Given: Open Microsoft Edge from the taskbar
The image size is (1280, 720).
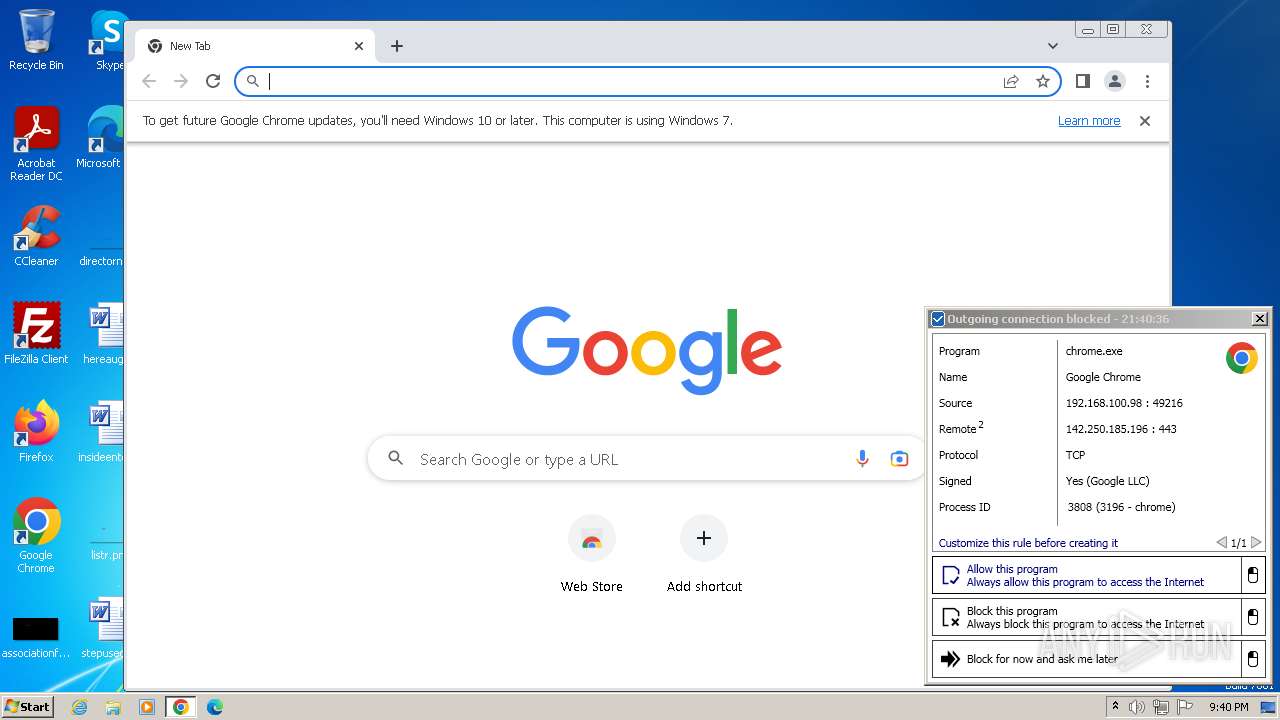Looking at the screenshot, I should point(214,707).
